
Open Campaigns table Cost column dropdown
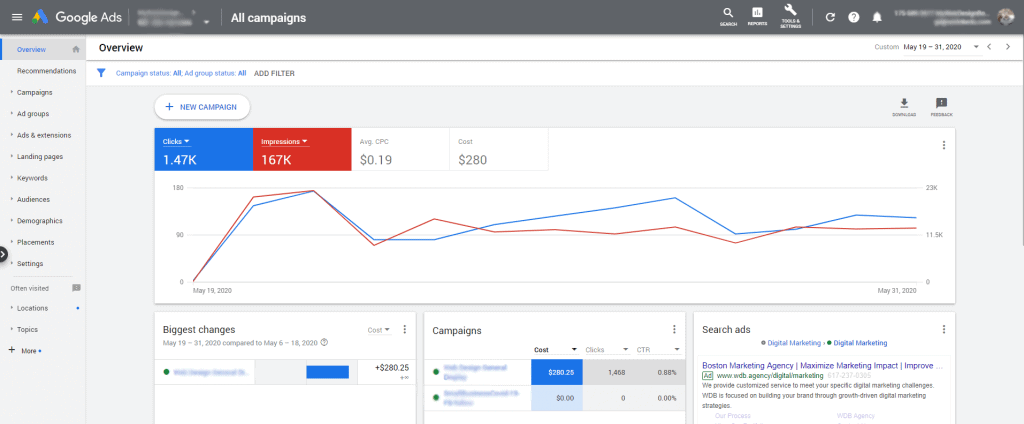point(575,350)
